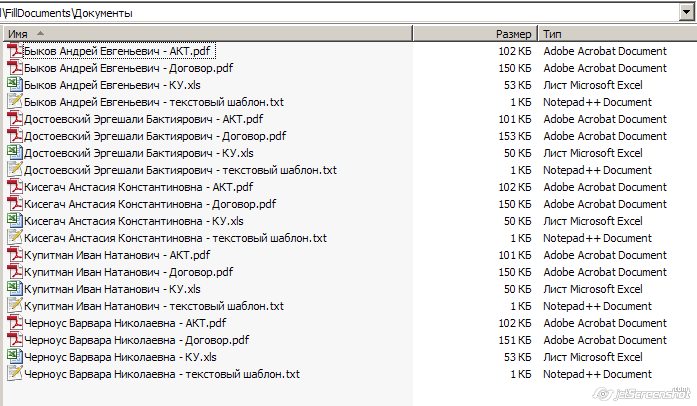The height and width of the screenshot is (406, 697).
Task: Click notepad icon of Быков текстовый шаблон.txt
Action: coord(15,101)
